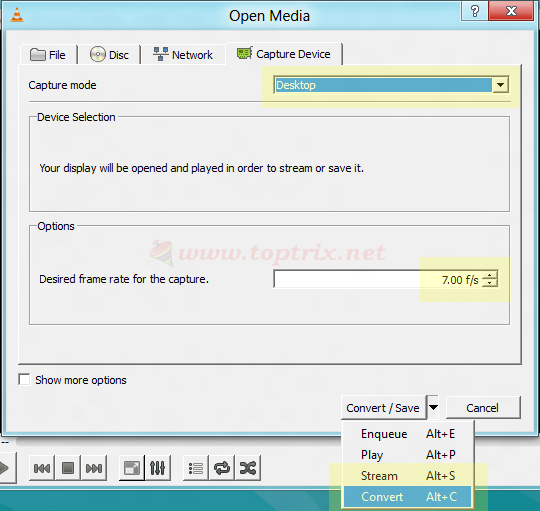Click the VLC cone icon in title bar
Image resolution: width=540 pixels, height=511 pixels.
(x=17, y=15)
